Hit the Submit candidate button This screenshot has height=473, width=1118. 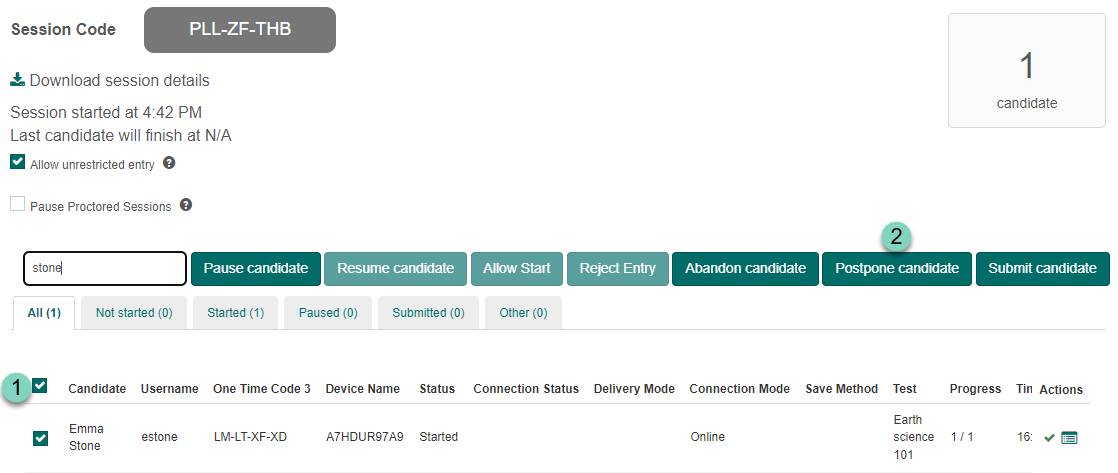pyautogui.click(x=1042, y=268)
